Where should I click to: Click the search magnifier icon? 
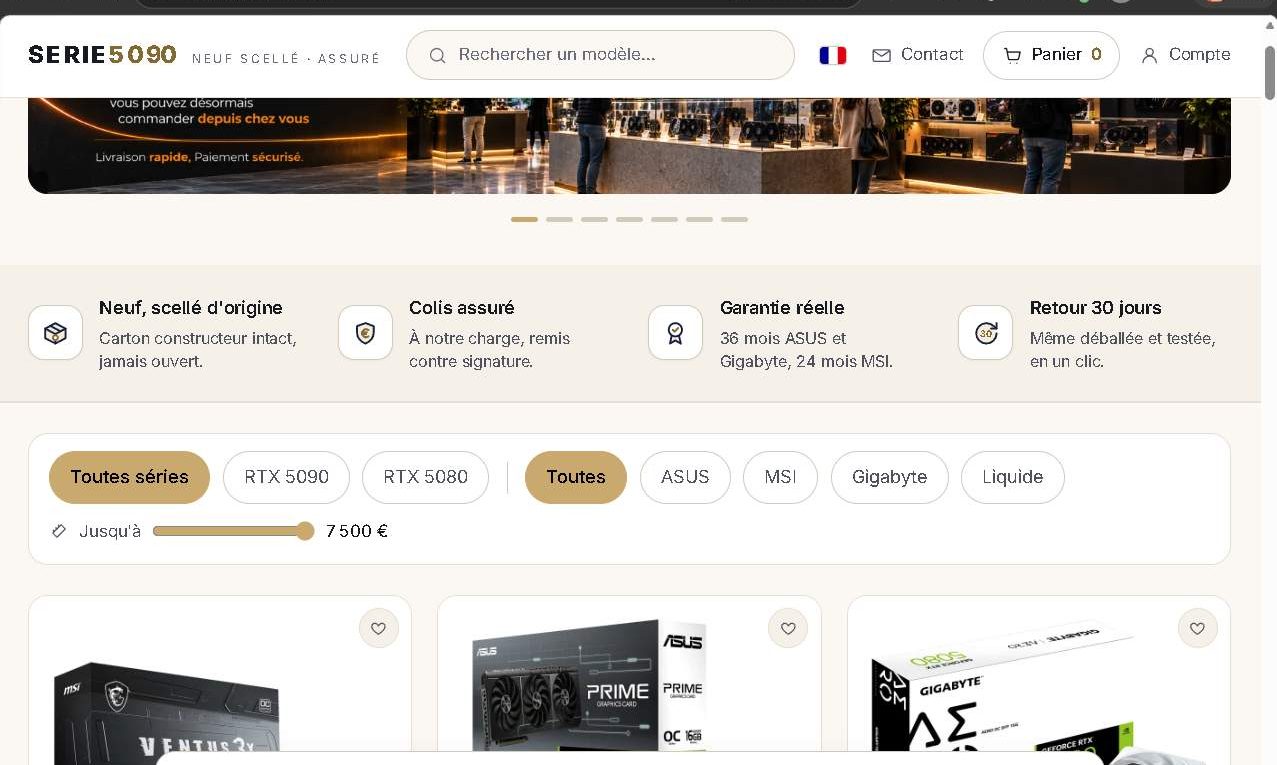point(437,55)
